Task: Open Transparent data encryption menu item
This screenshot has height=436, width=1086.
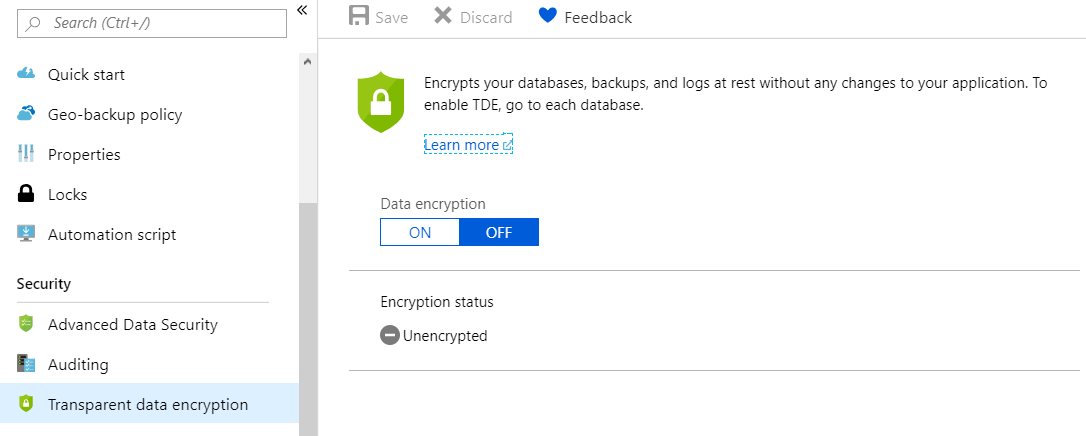Action: pos(148,404)
